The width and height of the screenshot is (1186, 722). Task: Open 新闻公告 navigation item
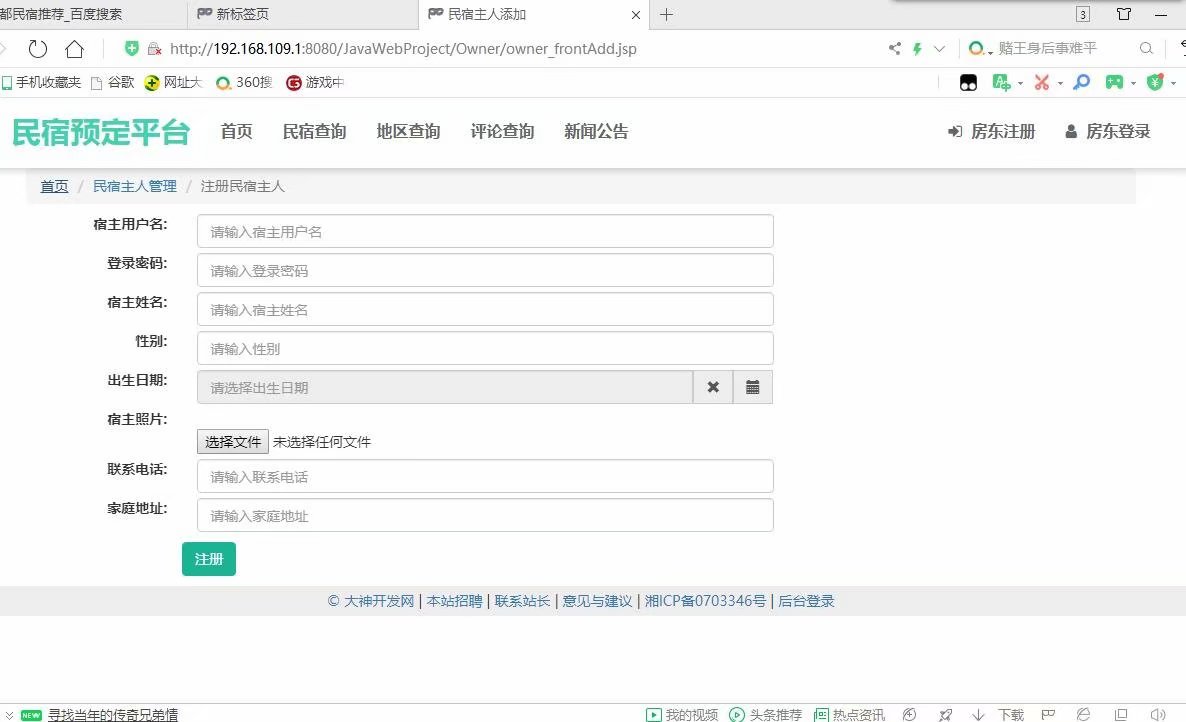[x=596, y=132]
